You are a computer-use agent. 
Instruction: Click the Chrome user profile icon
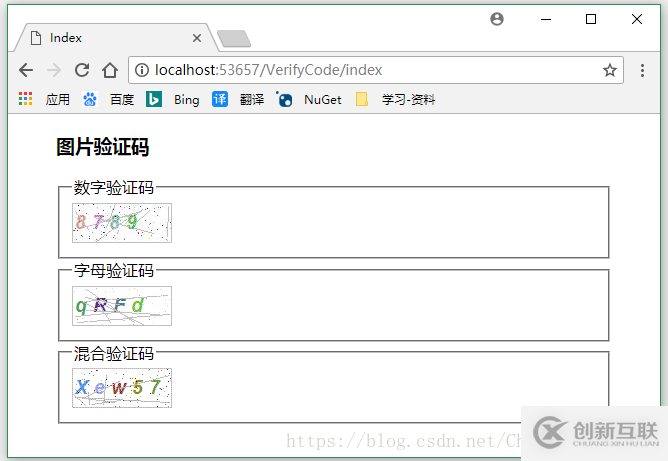click(x=497, y=19)
